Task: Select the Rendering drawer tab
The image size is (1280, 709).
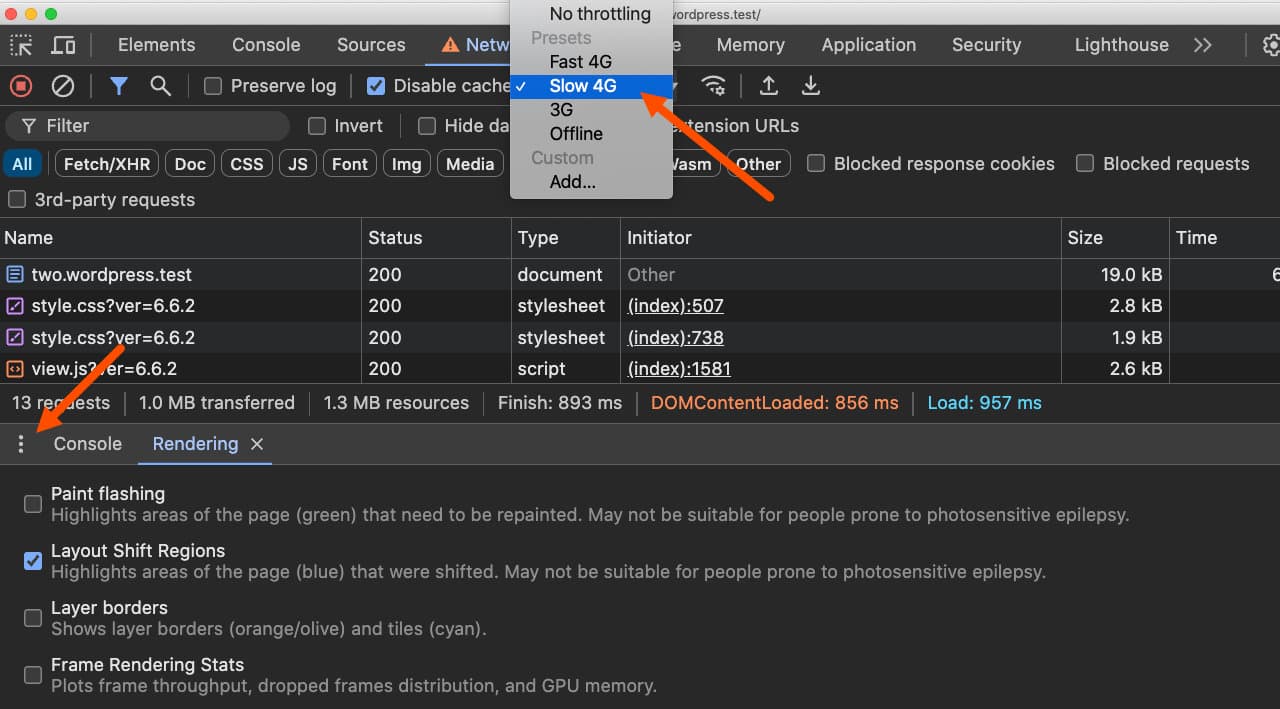Action: click(195, 444)
